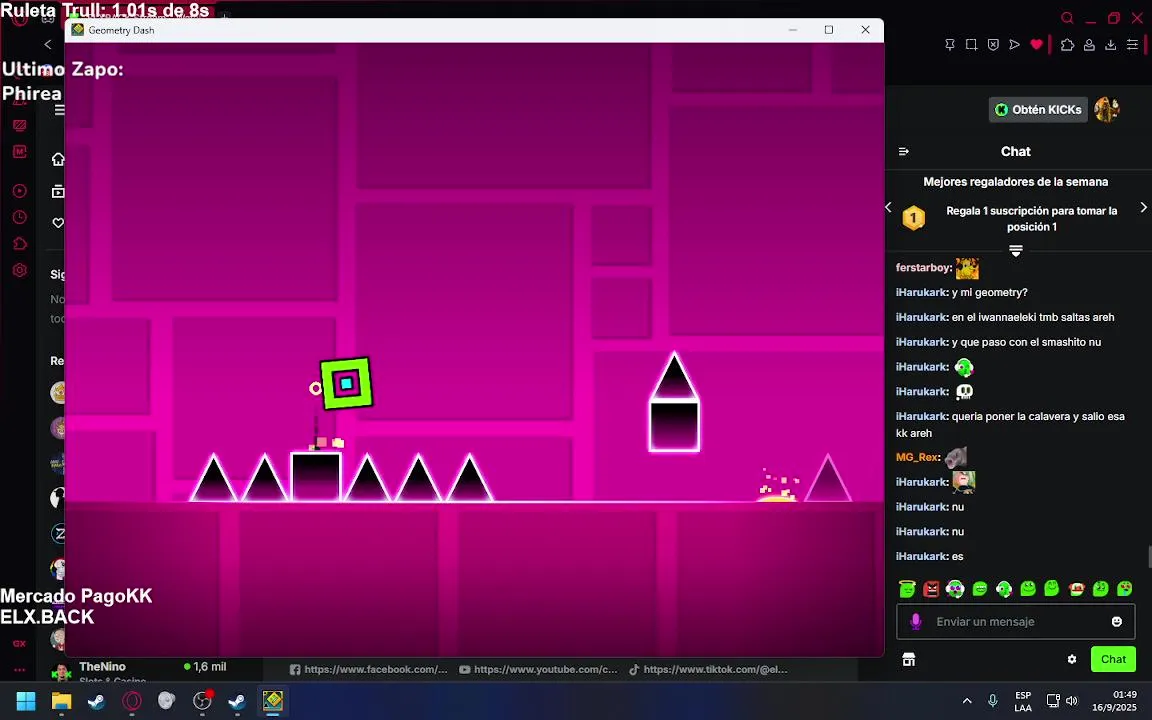Open the Windows Start menu

(x=26, y=701)
